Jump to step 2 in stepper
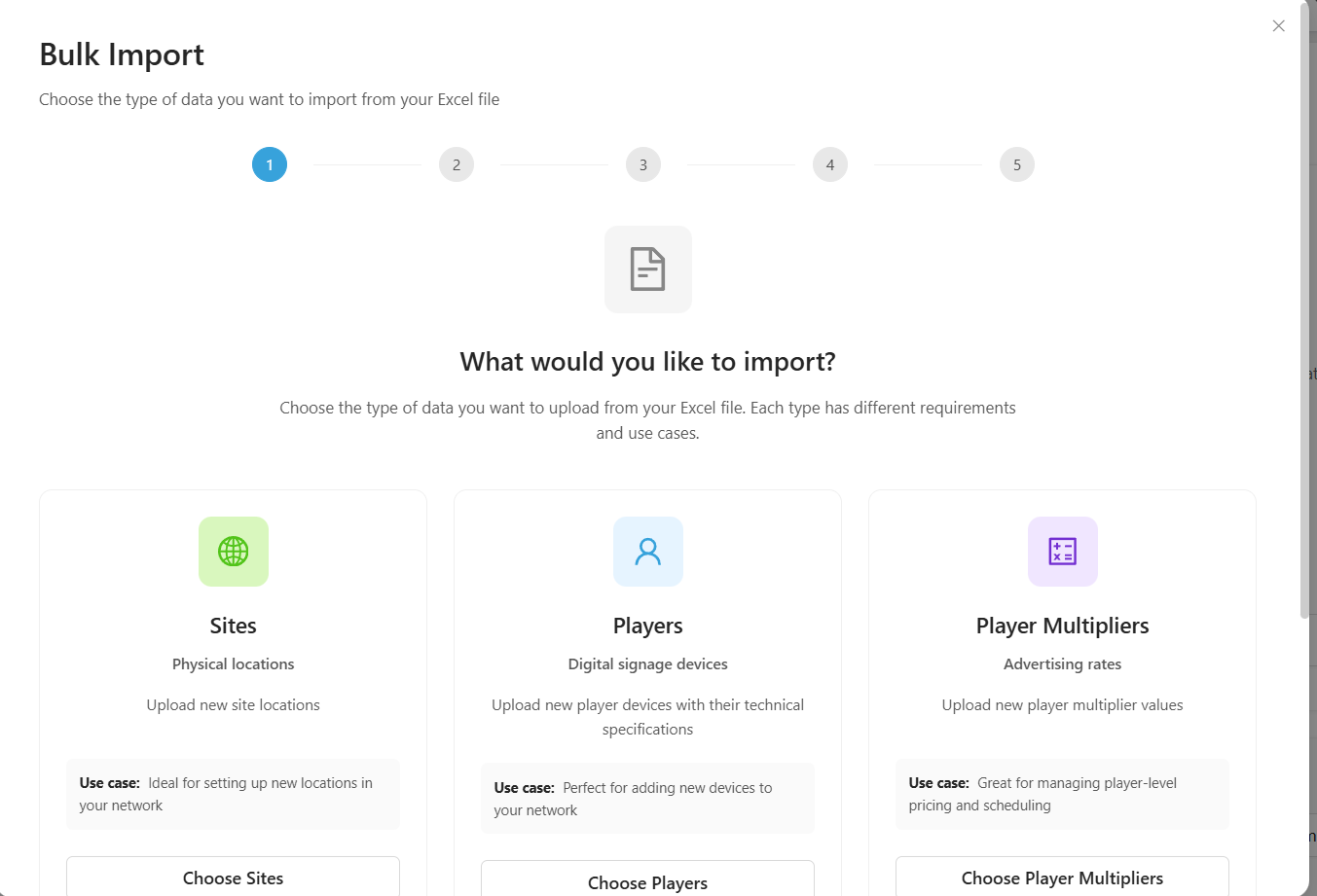This screenshot has width=1317, height=896. pos(457,164)
